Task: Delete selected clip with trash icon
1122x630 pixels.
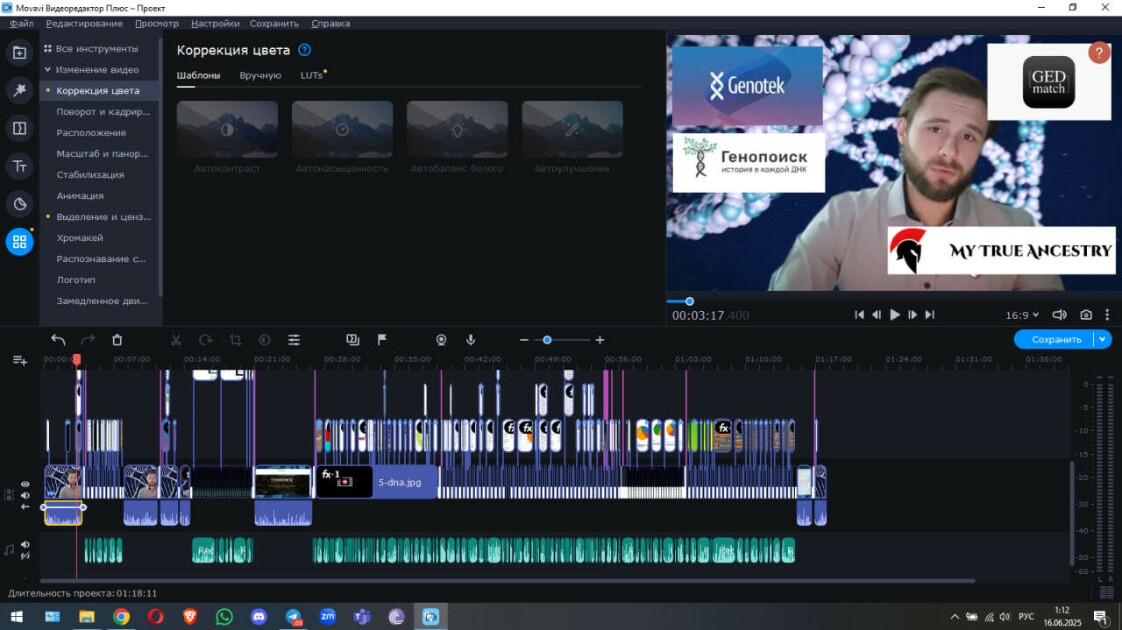Action: (x=117, y=340)
